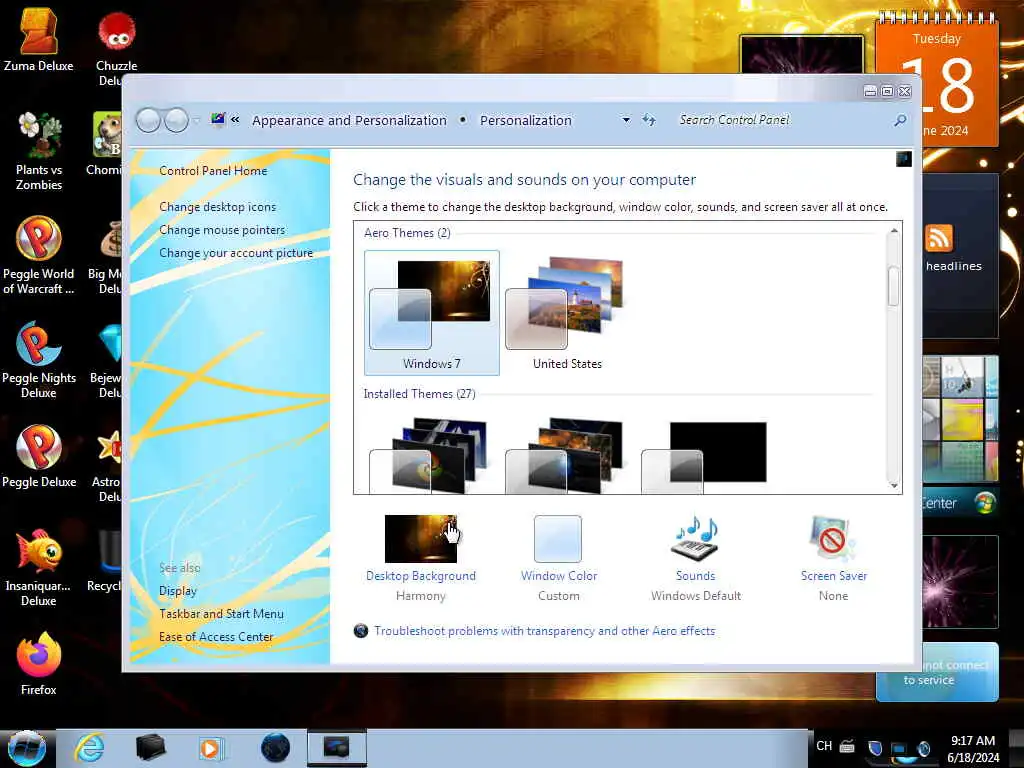The width and height of the screenshot is (1024, 768).
Task: Open Peggle World of Warcraft icon
Action: (39, 255)
